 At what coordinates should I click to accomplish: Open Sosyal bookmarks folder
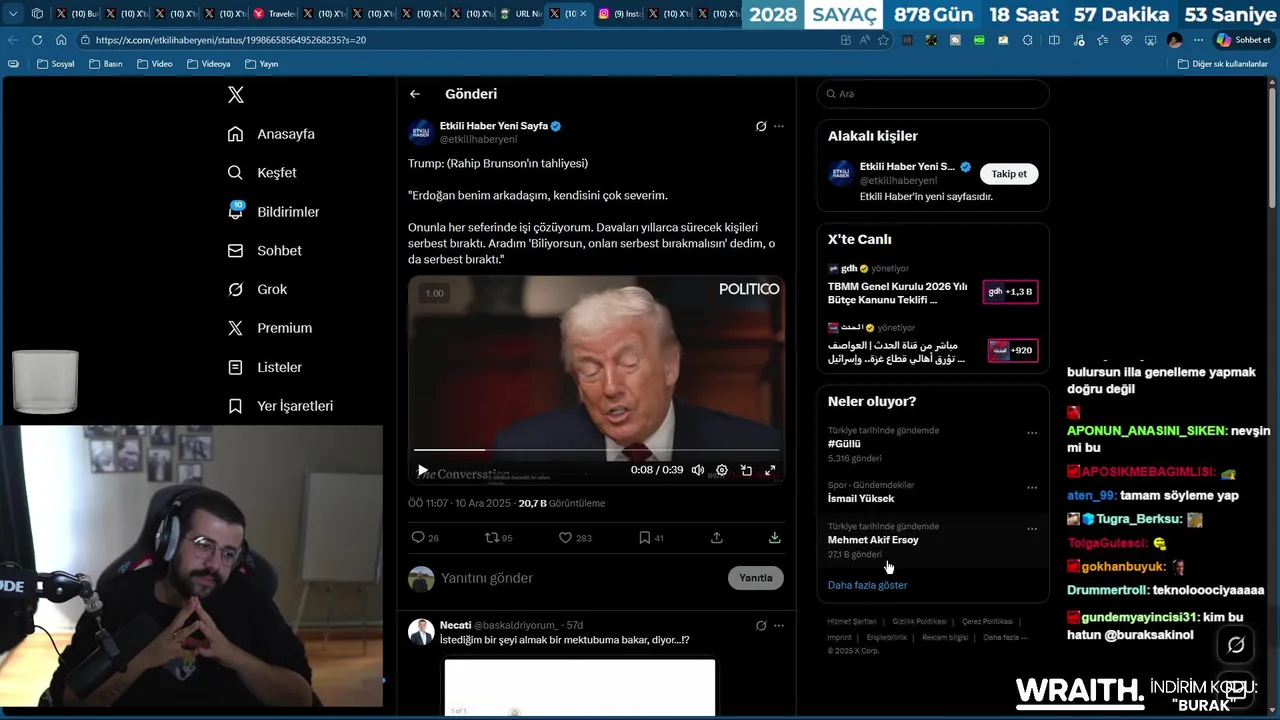point(56,64)
